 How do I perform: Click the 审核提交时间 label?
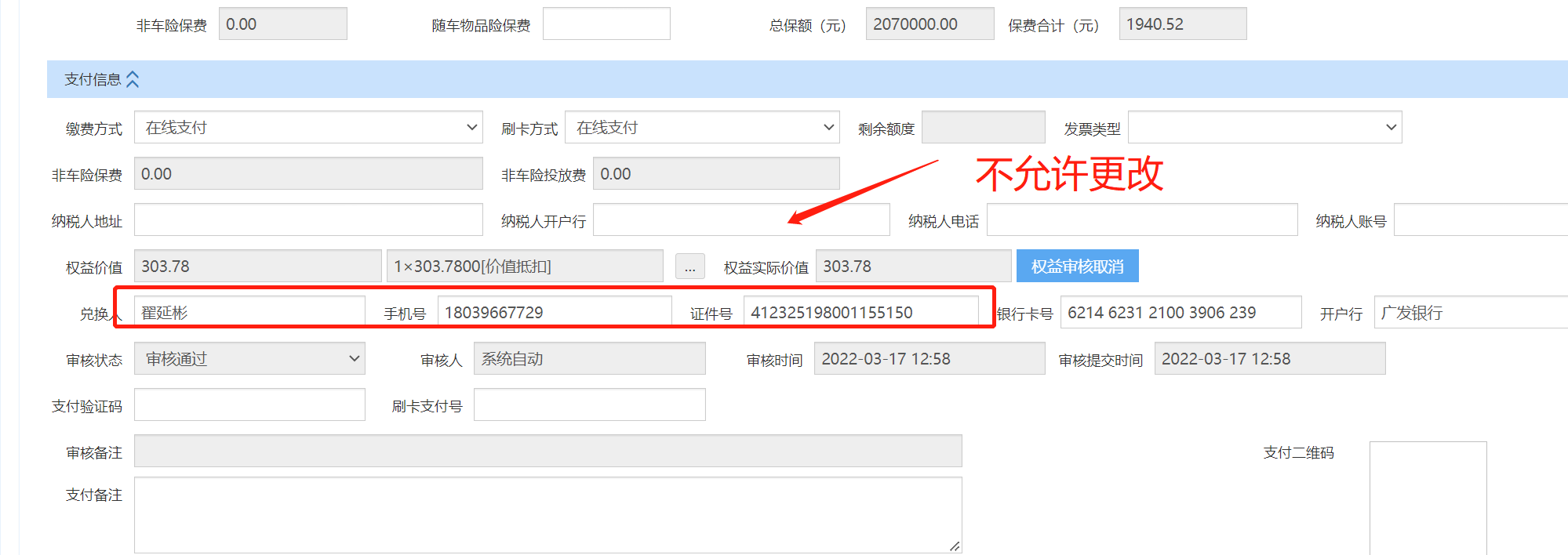coord(1101,360)
